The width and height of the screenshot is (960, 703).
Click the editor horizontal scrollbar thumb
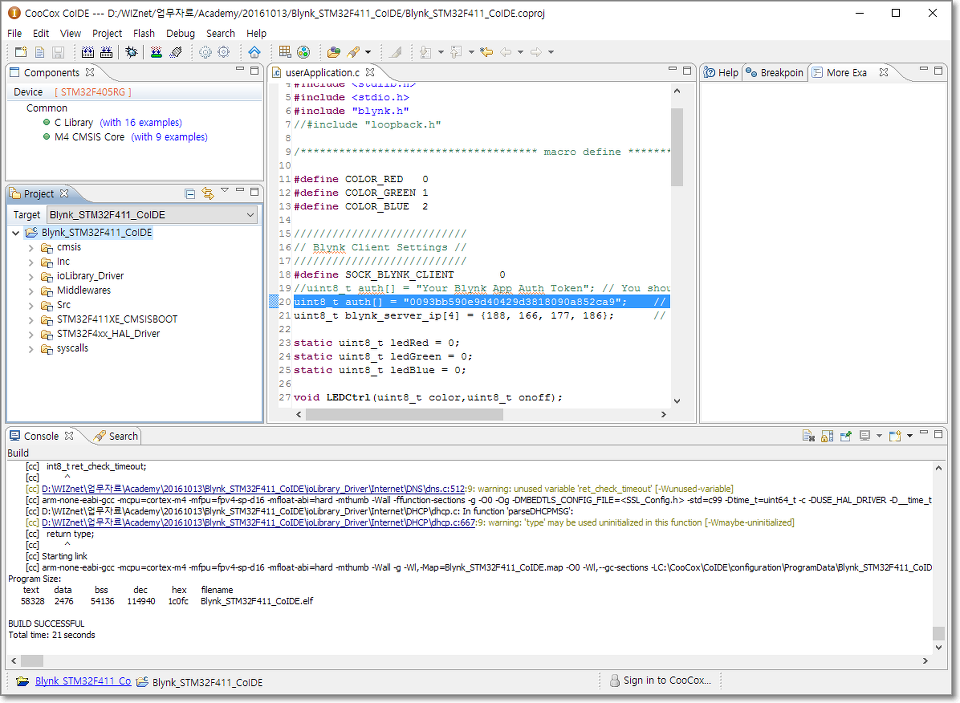(404, 415)
